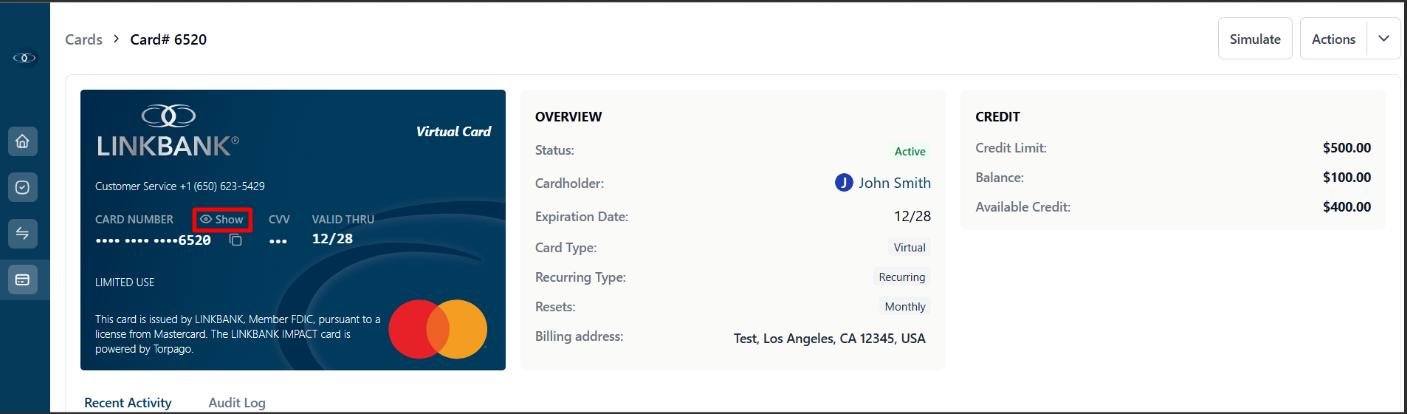Switch to the Audit Log tab
The image size is (1407, 414).
(237, 402)
